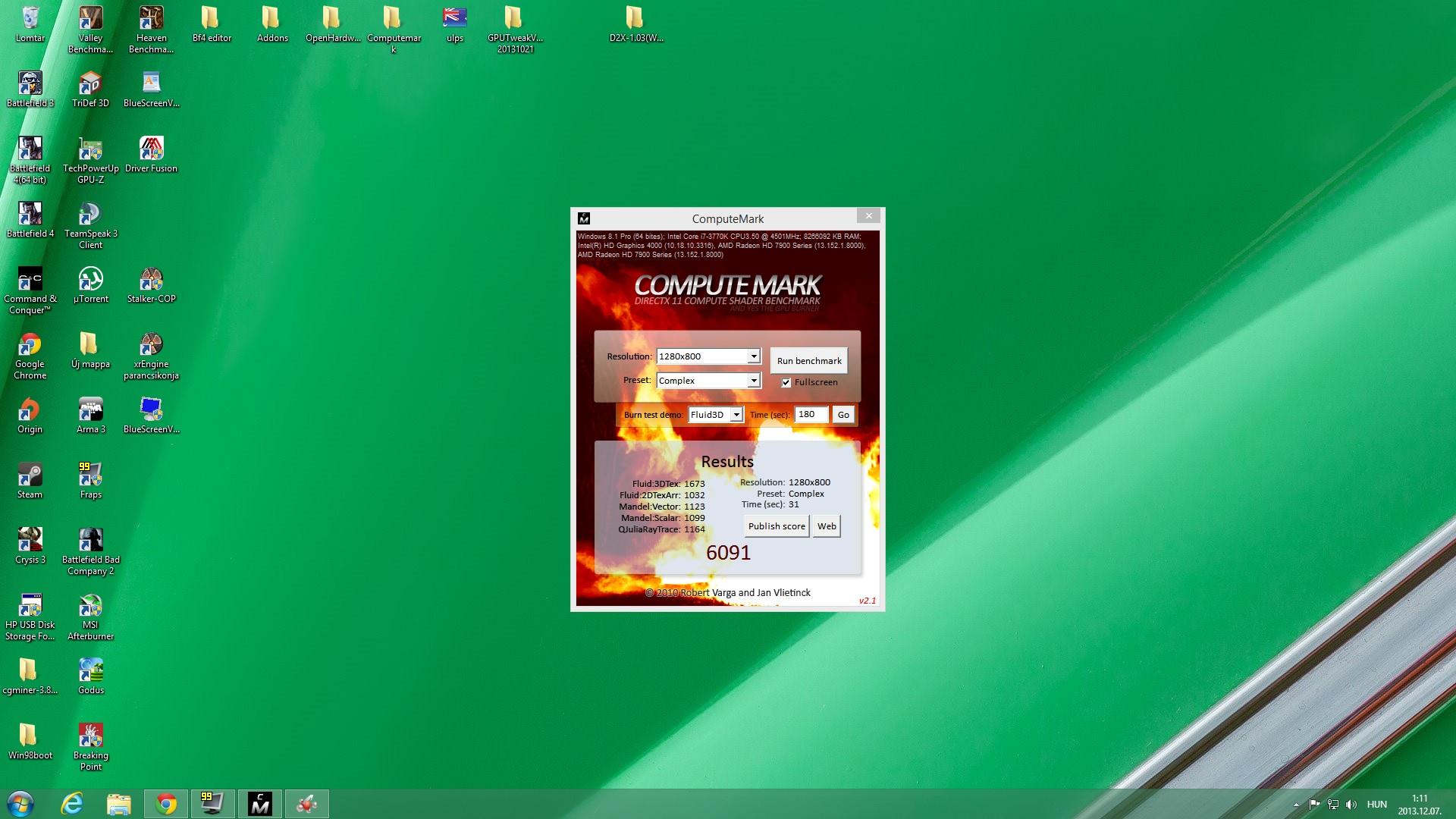This screenshot has width=1456, height=819.
Task: Open the GPUTweak 20131021 folder
Action: click(515, 30)
